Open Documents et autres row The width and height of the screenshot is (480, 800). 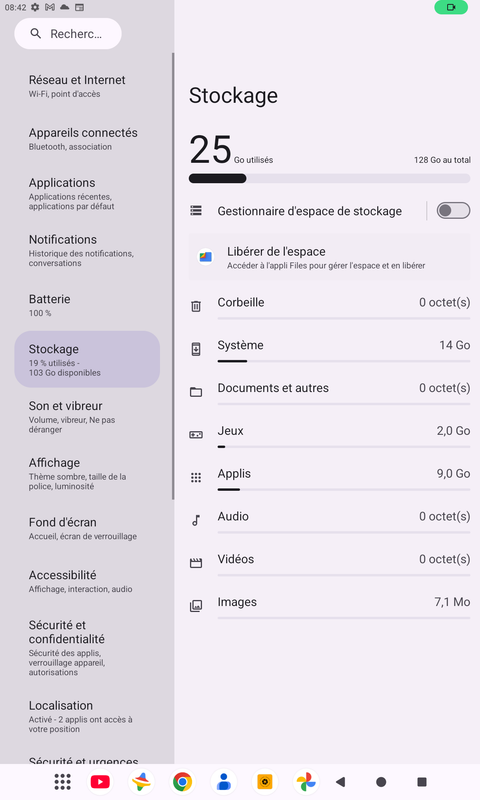click(x=330, y=390)
